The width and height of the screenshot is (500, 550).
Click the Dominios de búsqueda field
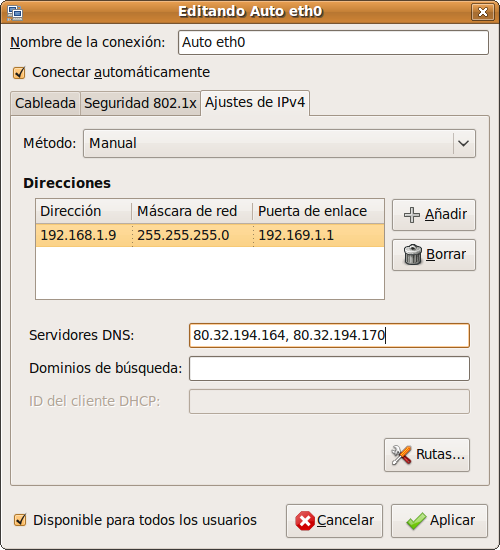[x=329, y=368]
